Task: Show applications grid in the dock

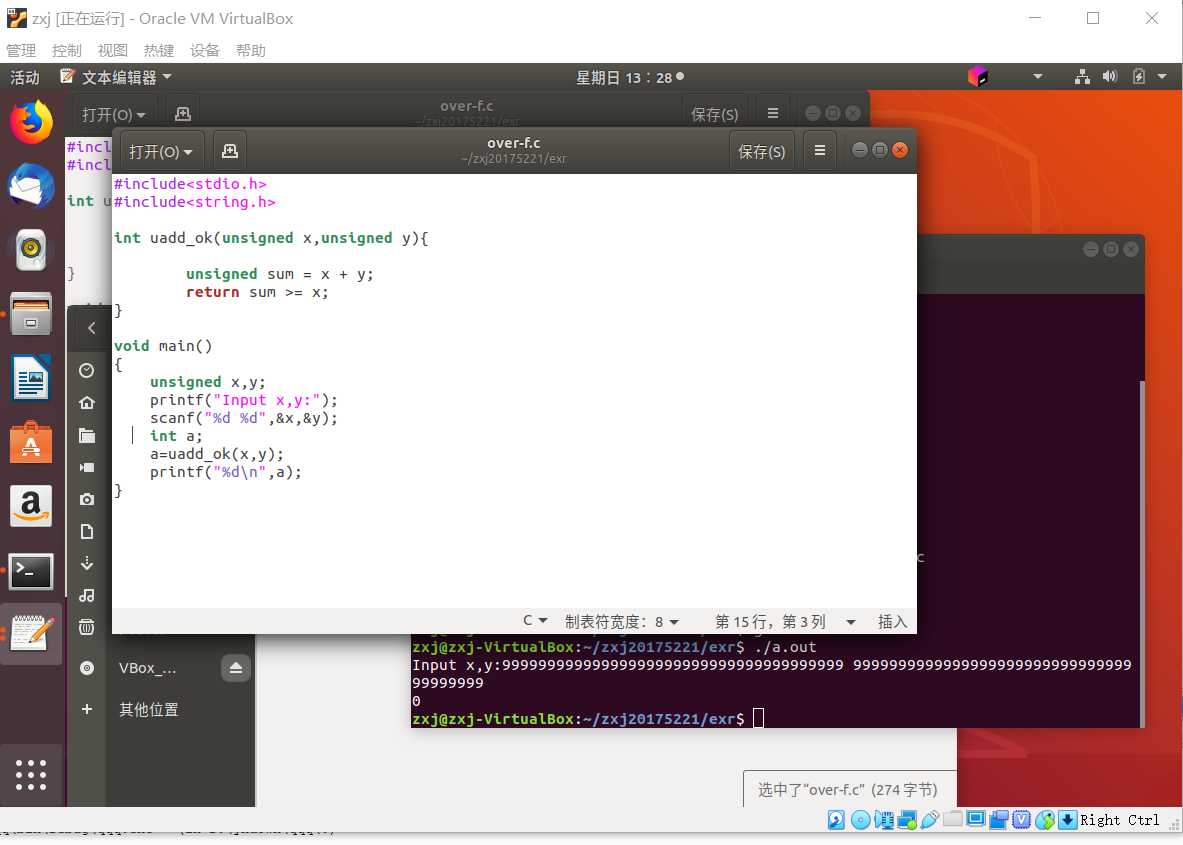Action: click(31, 775)
